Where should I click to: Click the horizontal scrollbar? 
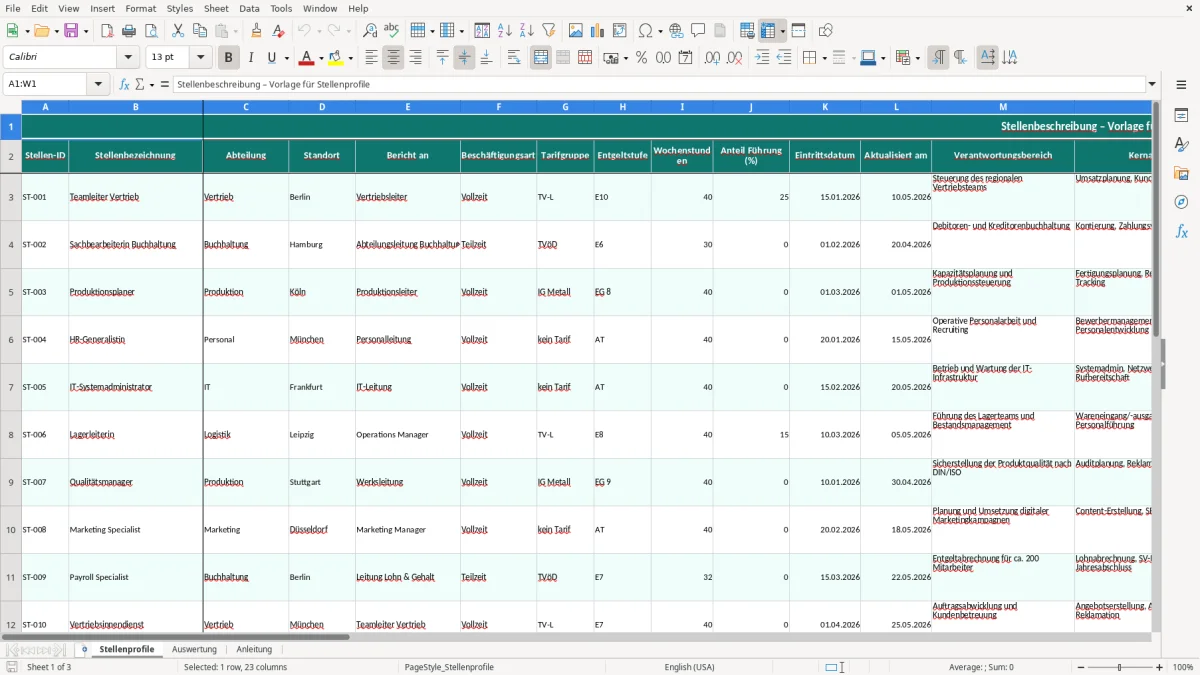[175, 636]
